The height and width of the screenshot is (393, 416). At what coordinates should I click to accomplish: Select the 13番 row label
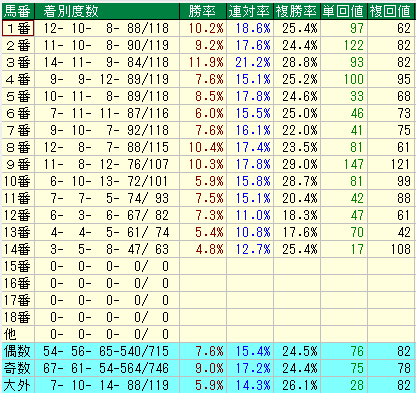pyautogui.click(x=18, y=232)
